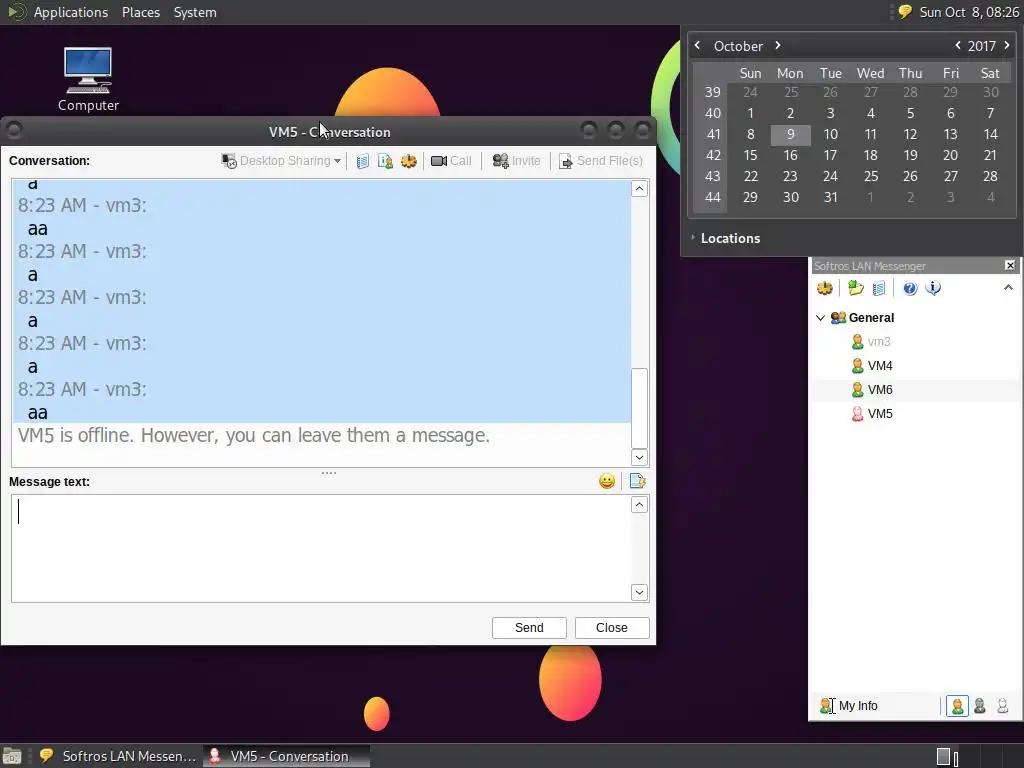Open settings gear icon in conversation toolbar

tap(409, 161)
